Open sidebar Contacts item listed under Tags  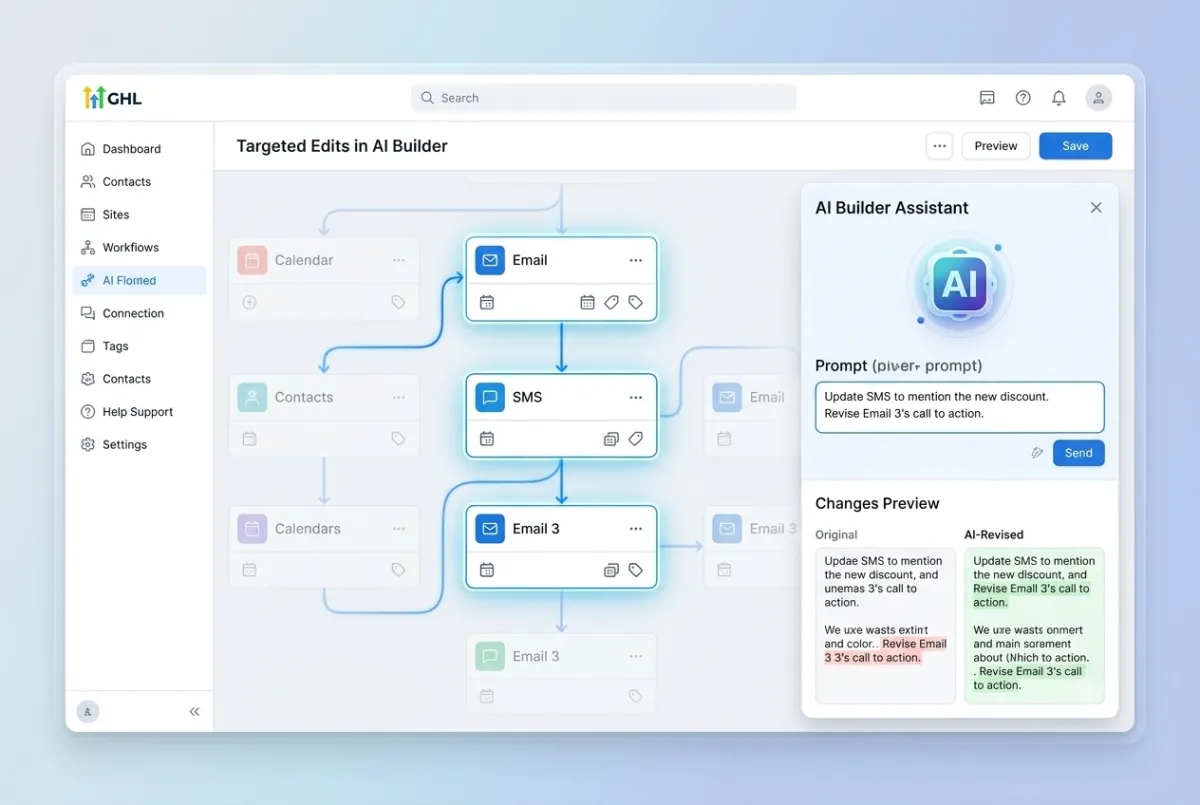coord(139,379)
